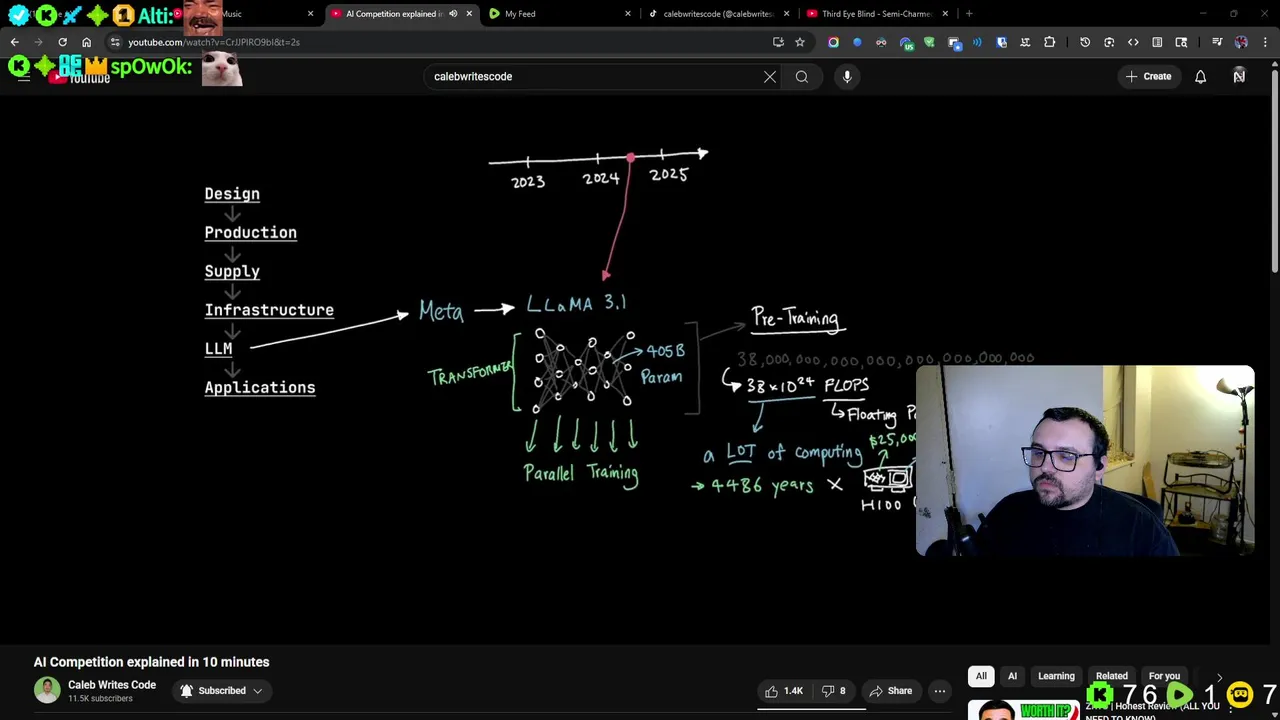Click the video title AI Competition explained
Image resolution: width=1280 pixels, height=720 pixels.
click(151, 662)
